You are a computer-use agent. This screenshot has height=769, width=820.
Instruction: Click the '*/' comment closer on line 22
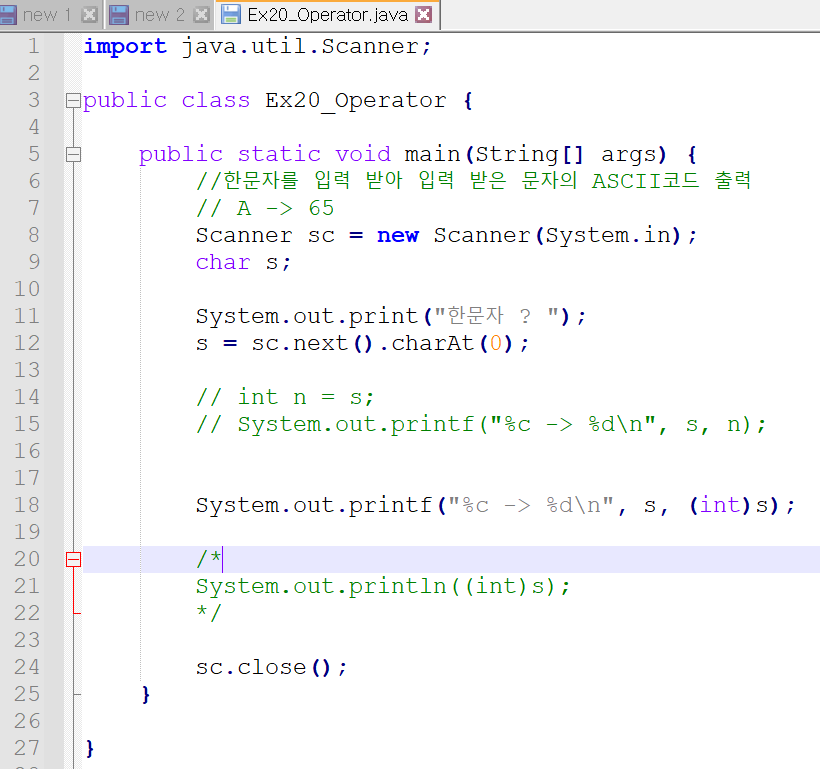point(209,613)
